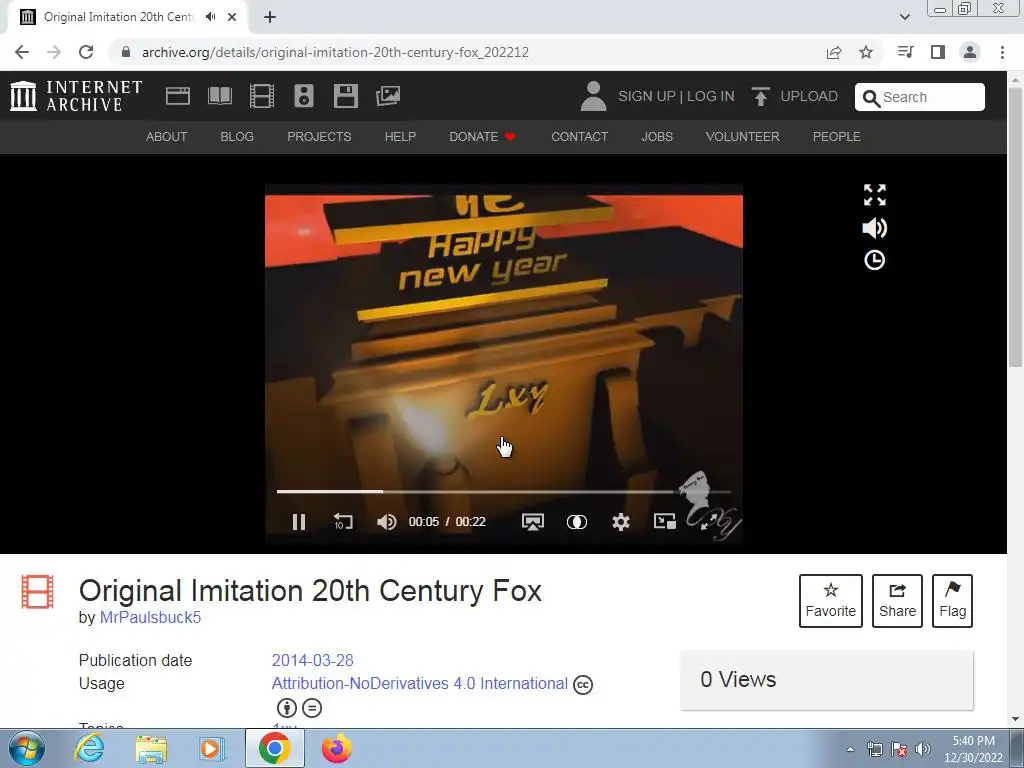Image resolution: width=1024 pixels, height=768 pixels.
Task: Switch the player to fullscreen
Action: tap(709, 521)
